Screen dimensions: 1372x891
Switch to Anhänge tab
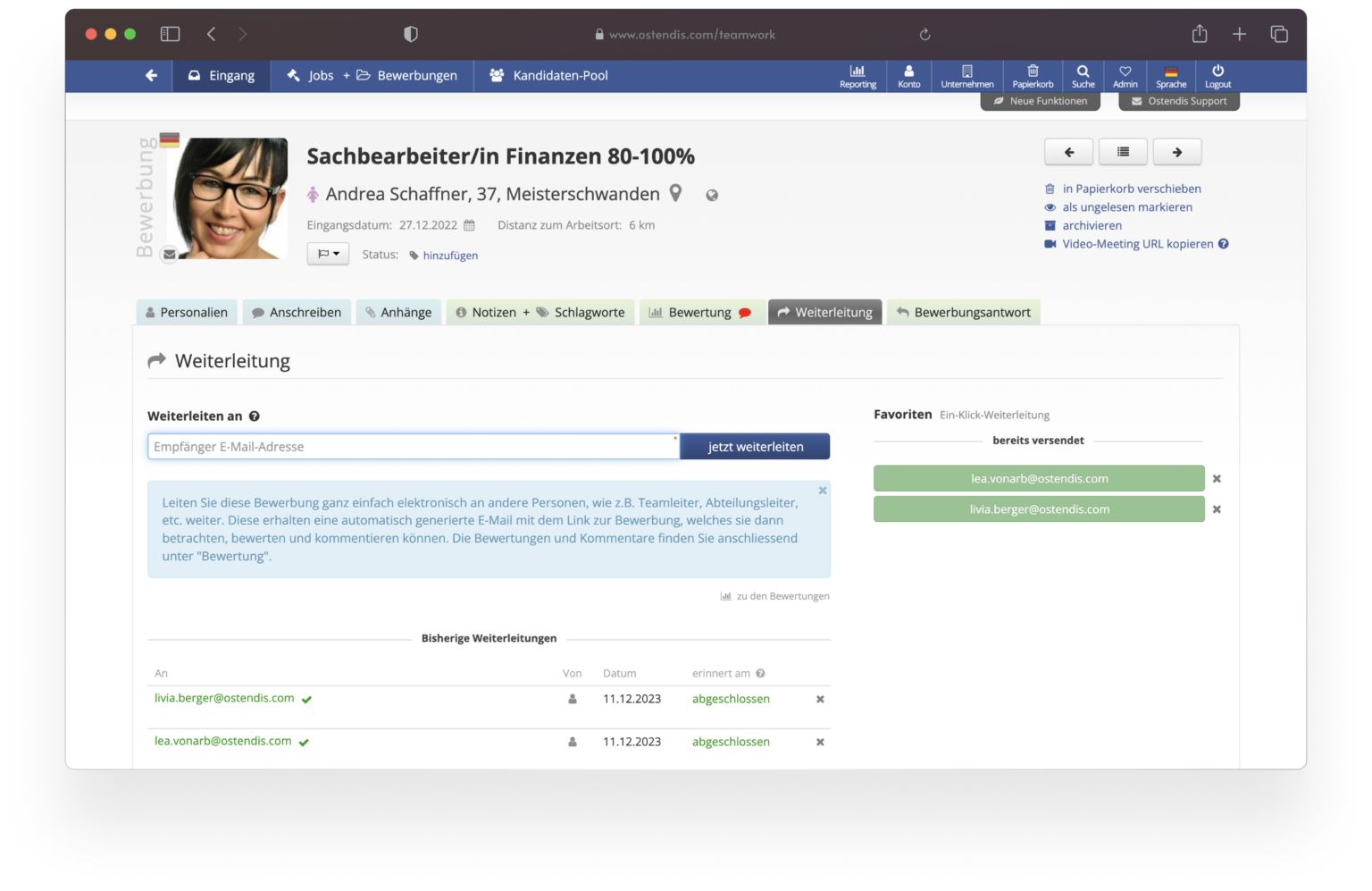tap(398, 312)
